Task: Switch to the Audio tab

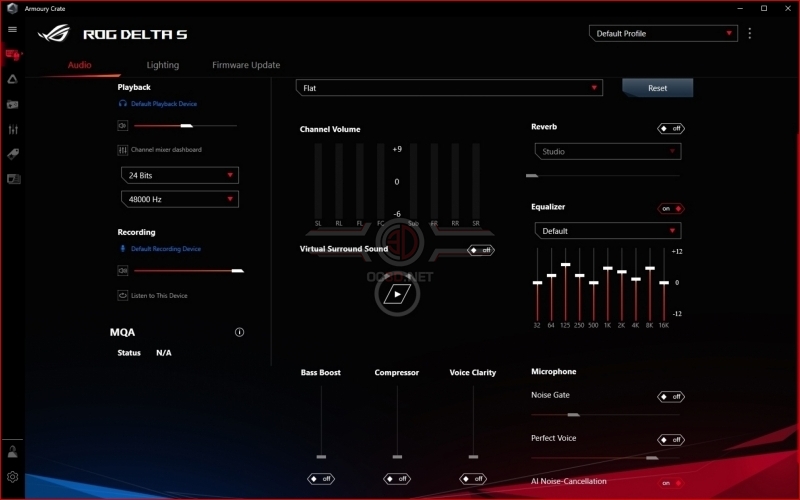Action: [x=80, y=65]
